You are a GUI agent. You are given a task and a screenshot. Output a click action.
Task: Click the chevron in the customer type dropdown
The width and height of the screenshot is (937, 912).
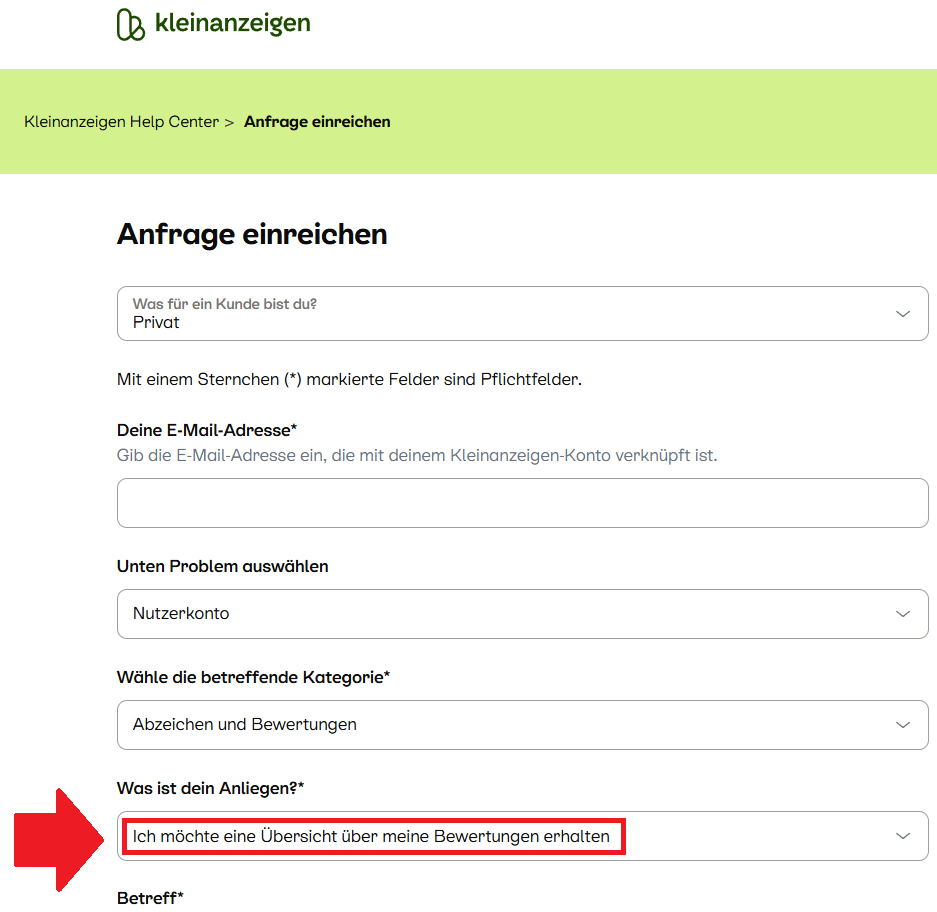(x=903, y=313)
